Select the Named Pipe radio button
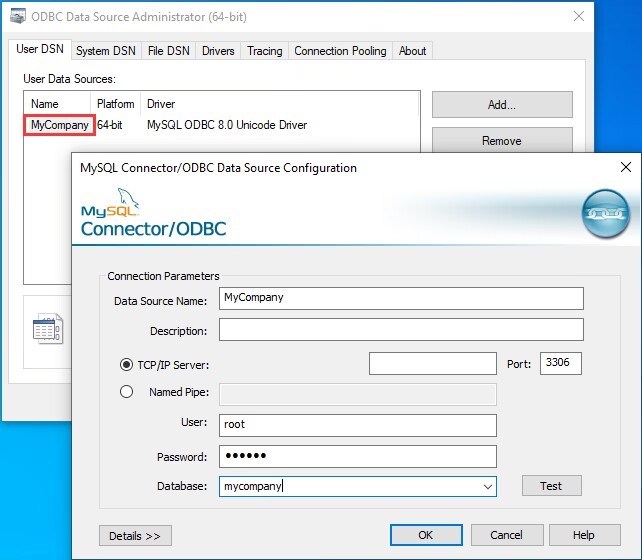Screen dimensions: 642x560 point(127,392)
